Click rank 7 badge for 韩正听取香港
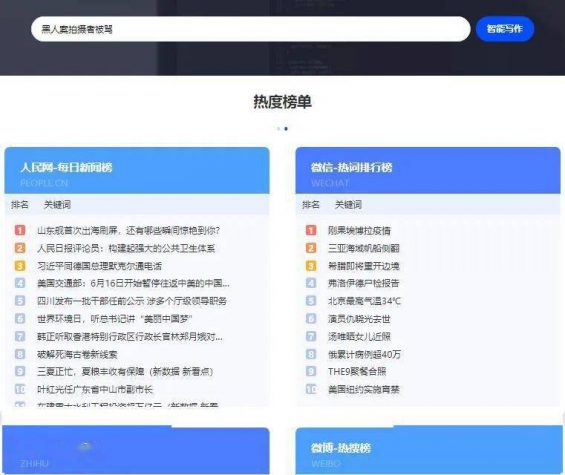The width and height of the screenshot is (565, 475). click(x=20, y=336)
